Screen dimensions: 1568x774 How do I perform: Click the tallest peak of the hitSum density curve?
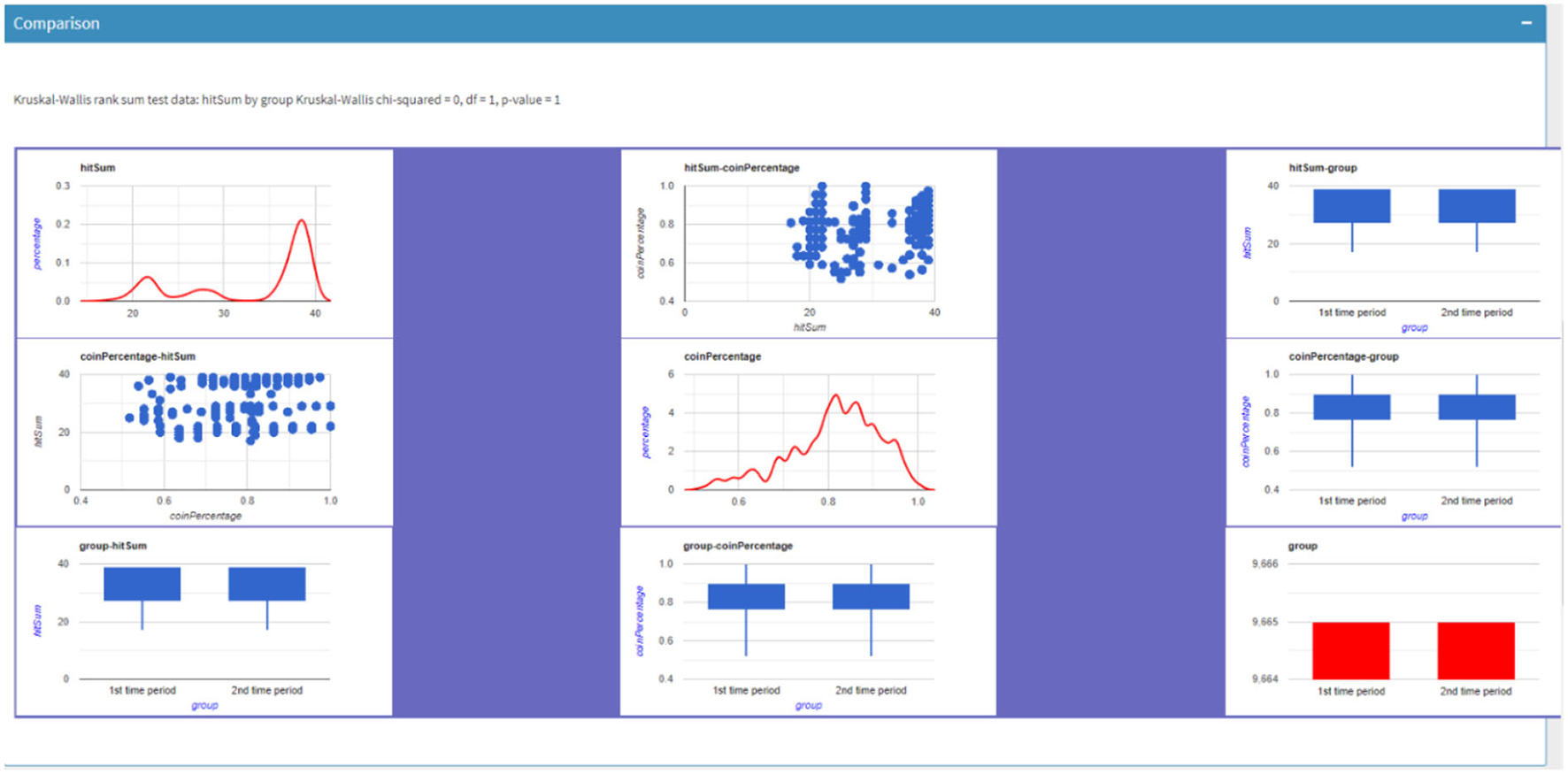(x=302, y=220)
